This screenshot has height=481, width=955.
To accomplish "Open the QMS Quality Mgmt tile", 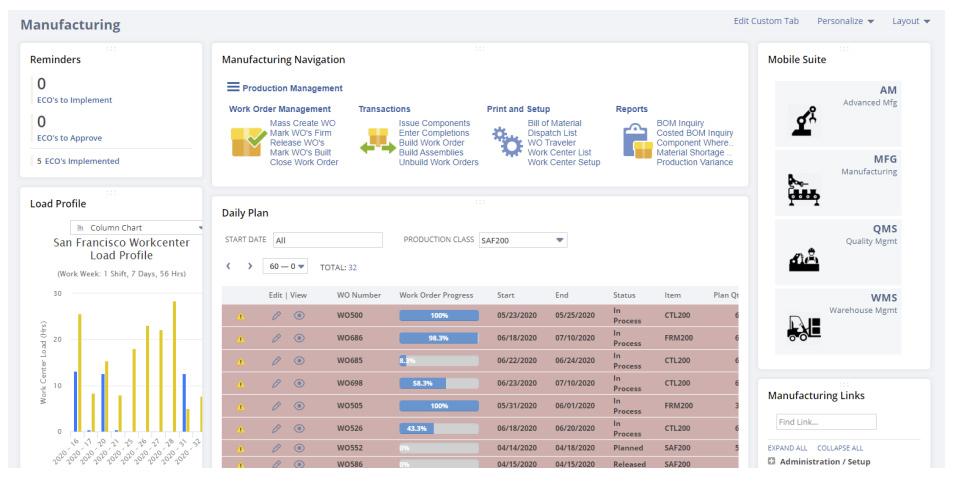I will pyautogui.click(x=837, y=252).
